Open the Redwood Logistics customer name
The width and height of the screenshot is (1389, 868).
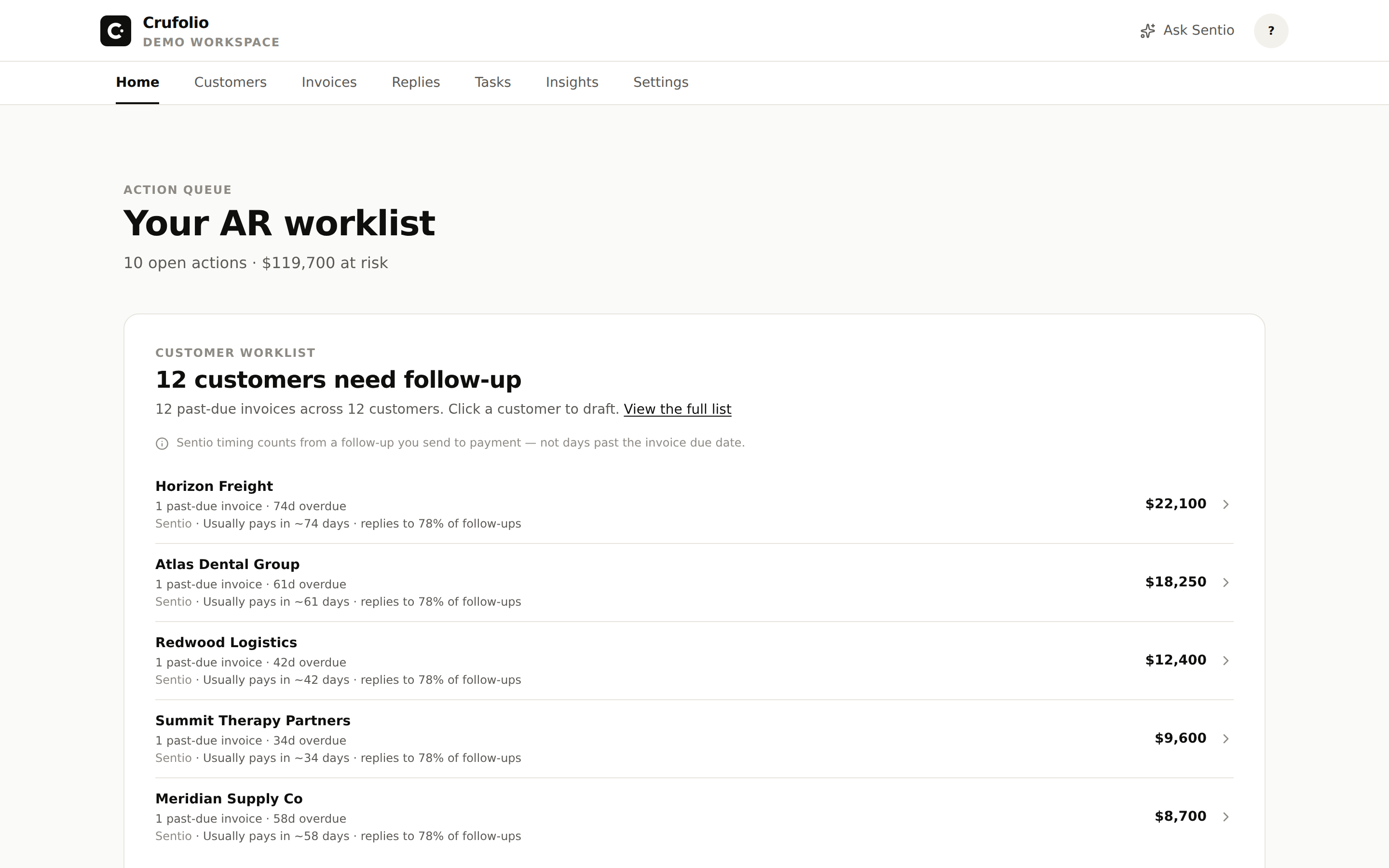coord(226,642)
